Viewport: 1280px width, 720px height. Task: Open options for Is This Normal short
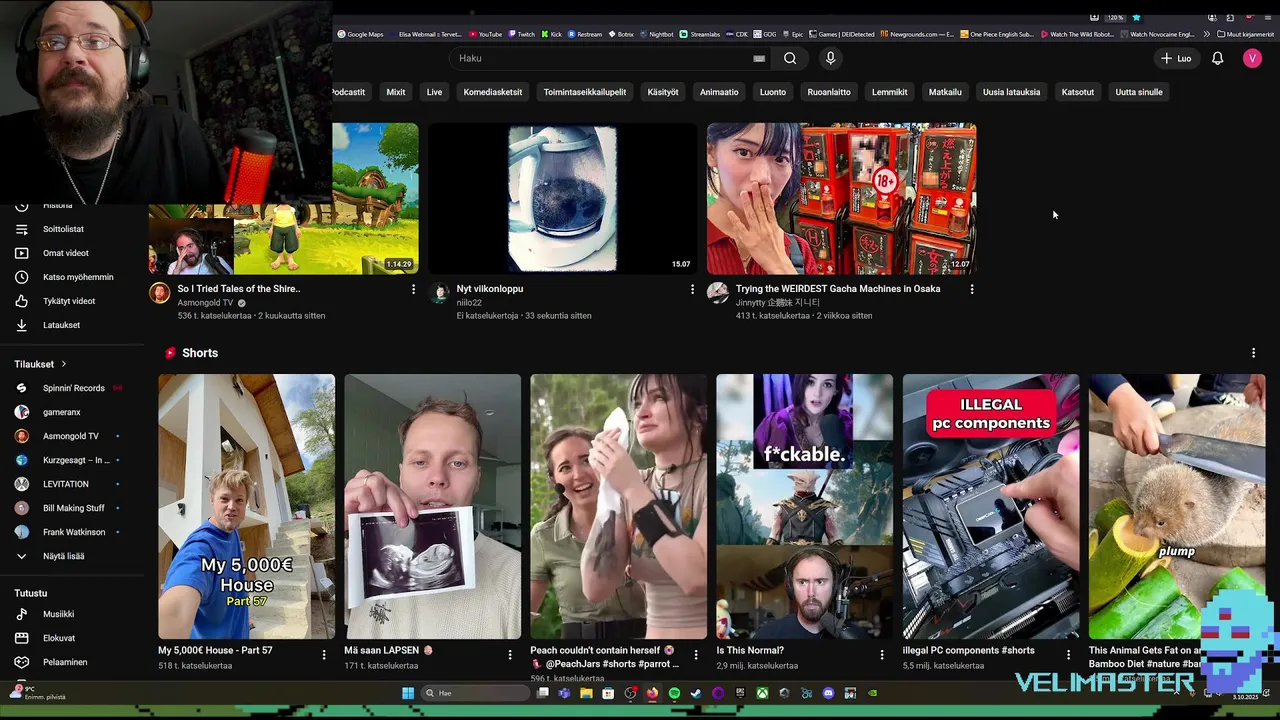[881, 655]
